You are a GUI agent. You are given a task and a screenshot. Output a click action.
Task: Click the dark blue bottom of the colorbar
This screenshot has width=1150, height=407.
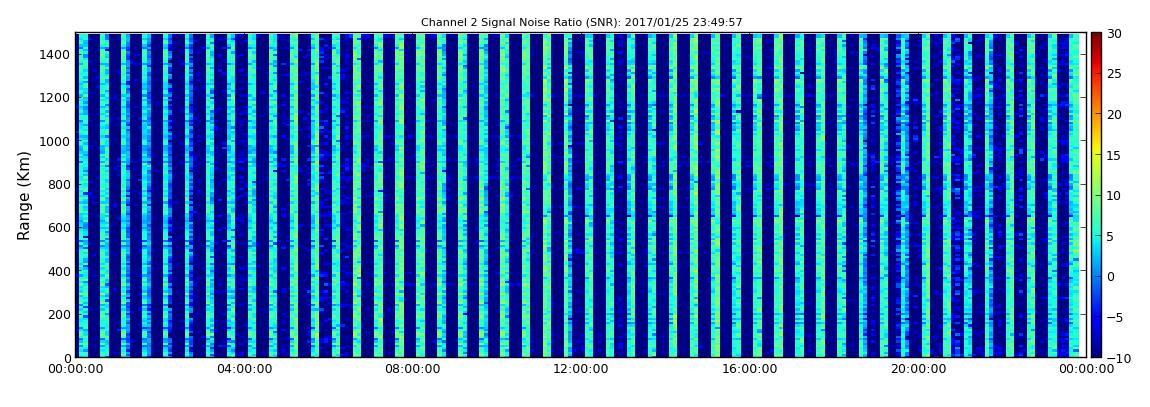[x=1096, y=352]
